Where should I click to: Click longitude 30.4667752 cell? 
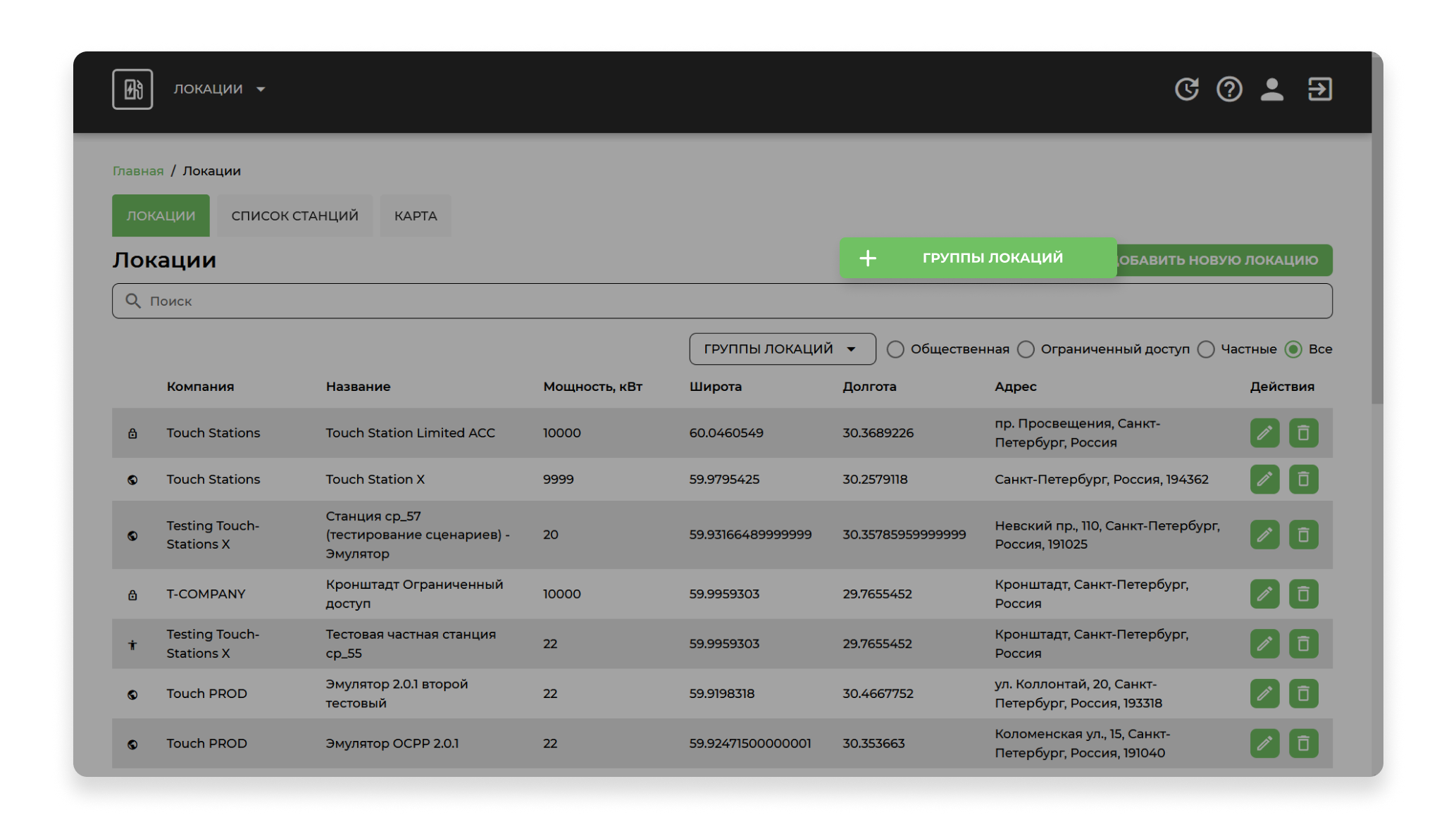(878, 694)
